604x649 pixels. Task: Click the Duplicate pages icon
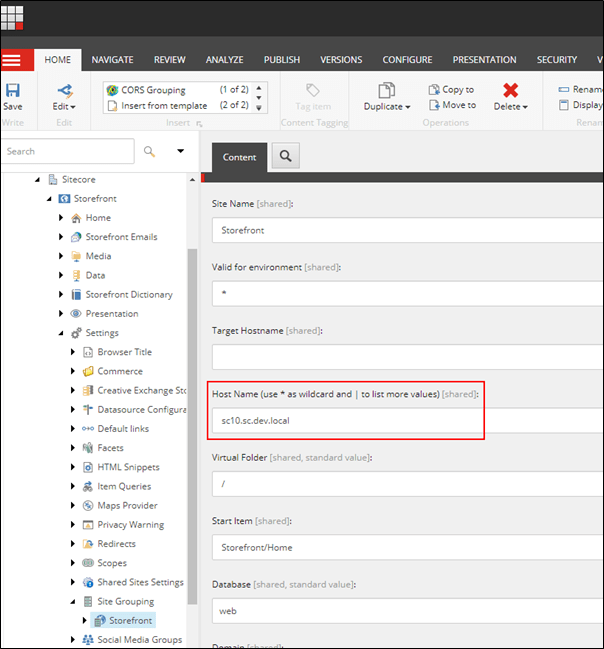[x=387, y=90]
